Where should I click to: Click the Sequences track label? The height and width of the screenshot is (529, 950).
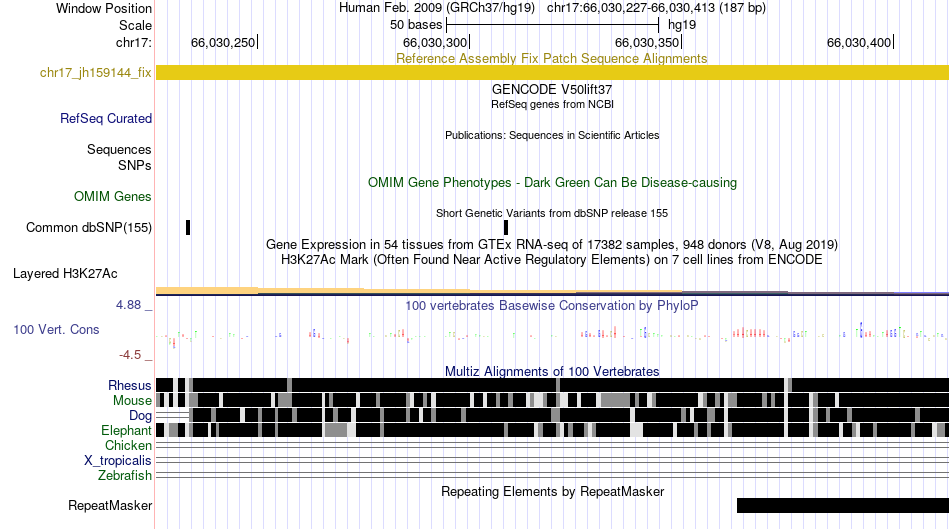(x=119, y=150)
